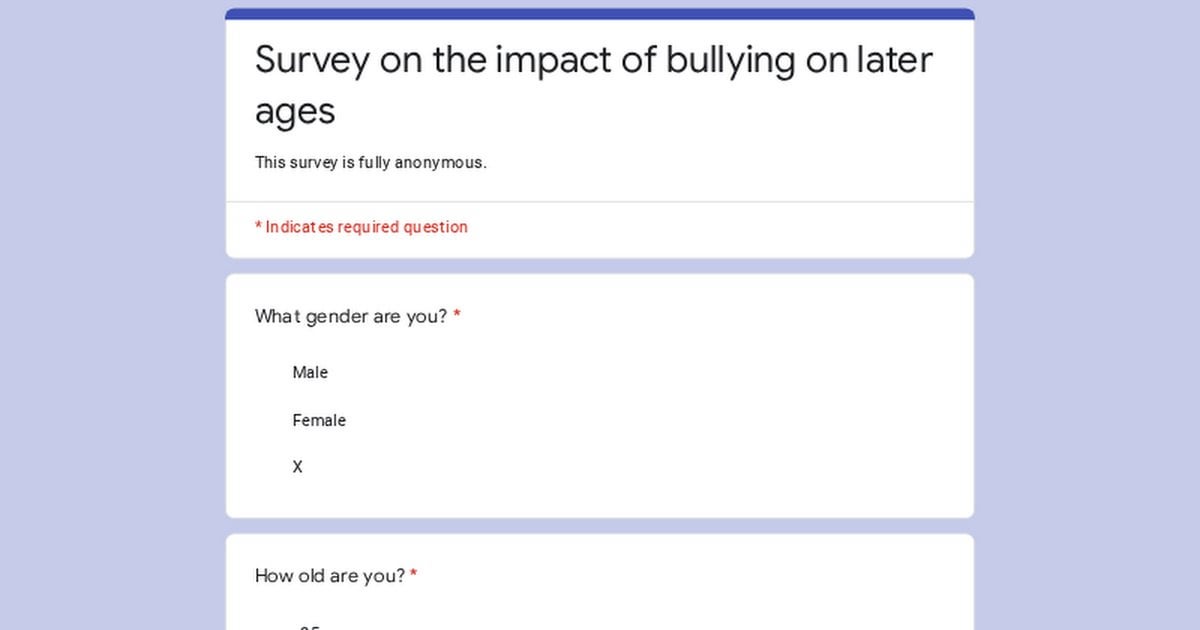Click the red asterisk before "Indicates required"
The image size is (1200, 630).
(x=258, y=227)
